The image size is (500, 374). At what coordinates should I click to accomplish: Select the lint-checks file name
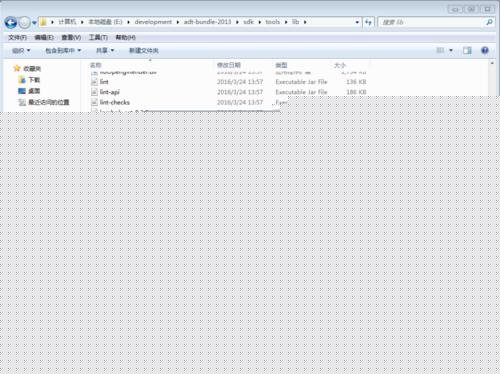114,102
